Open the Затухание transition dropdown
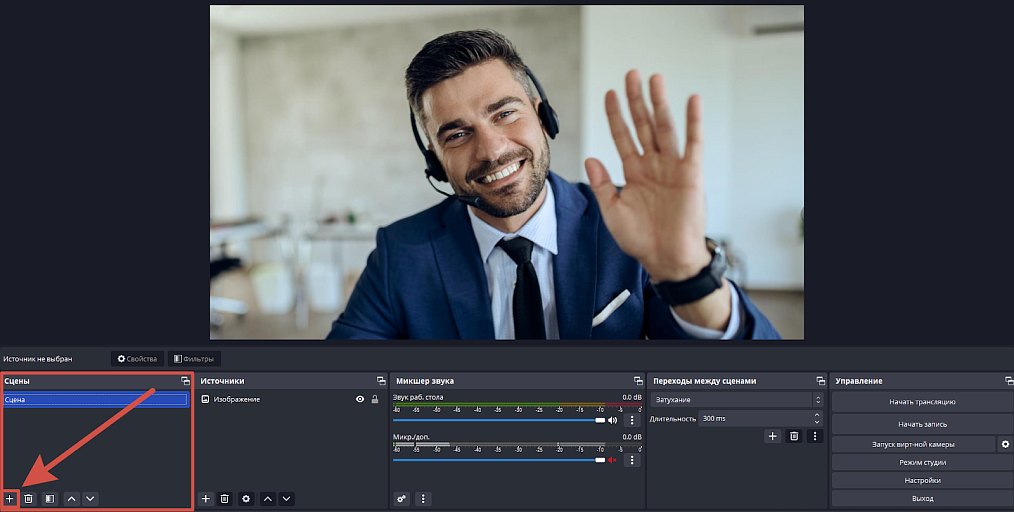The height and width of the screenshot is (512, 1014). click(x=737, y=400)
